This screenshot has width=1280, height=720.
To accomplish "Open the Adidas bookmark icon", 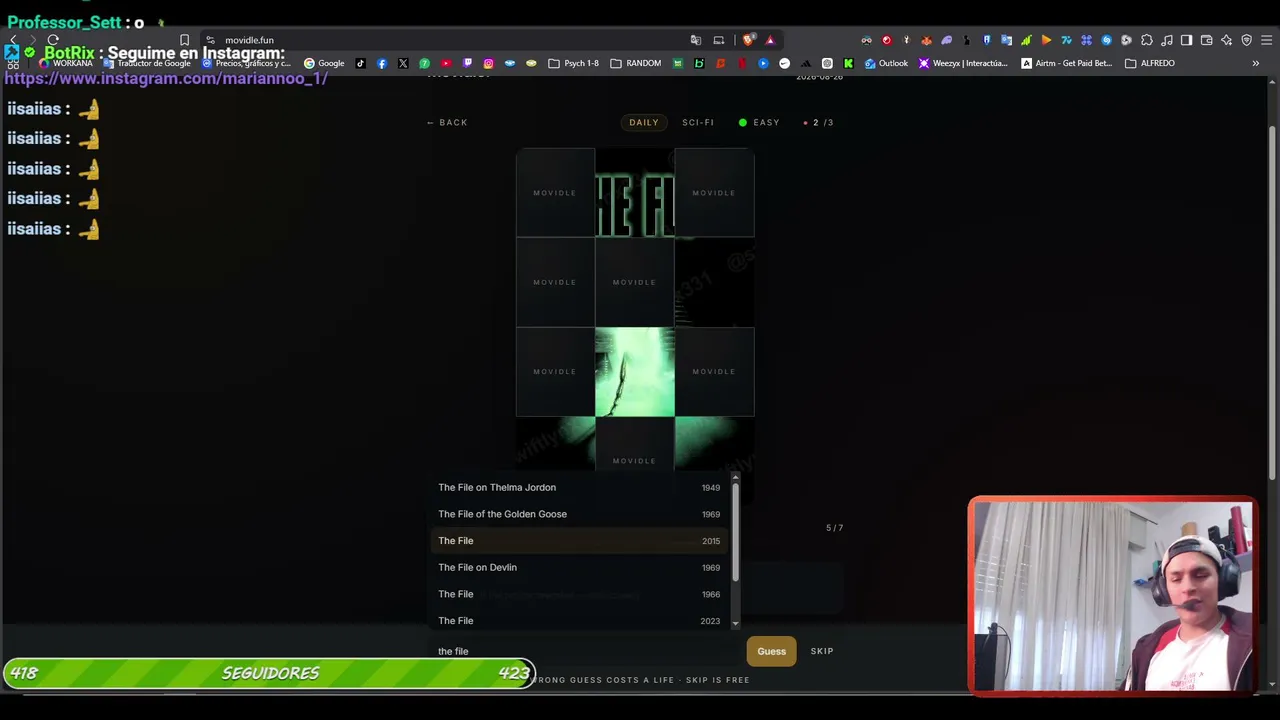I will click(806, 63).
